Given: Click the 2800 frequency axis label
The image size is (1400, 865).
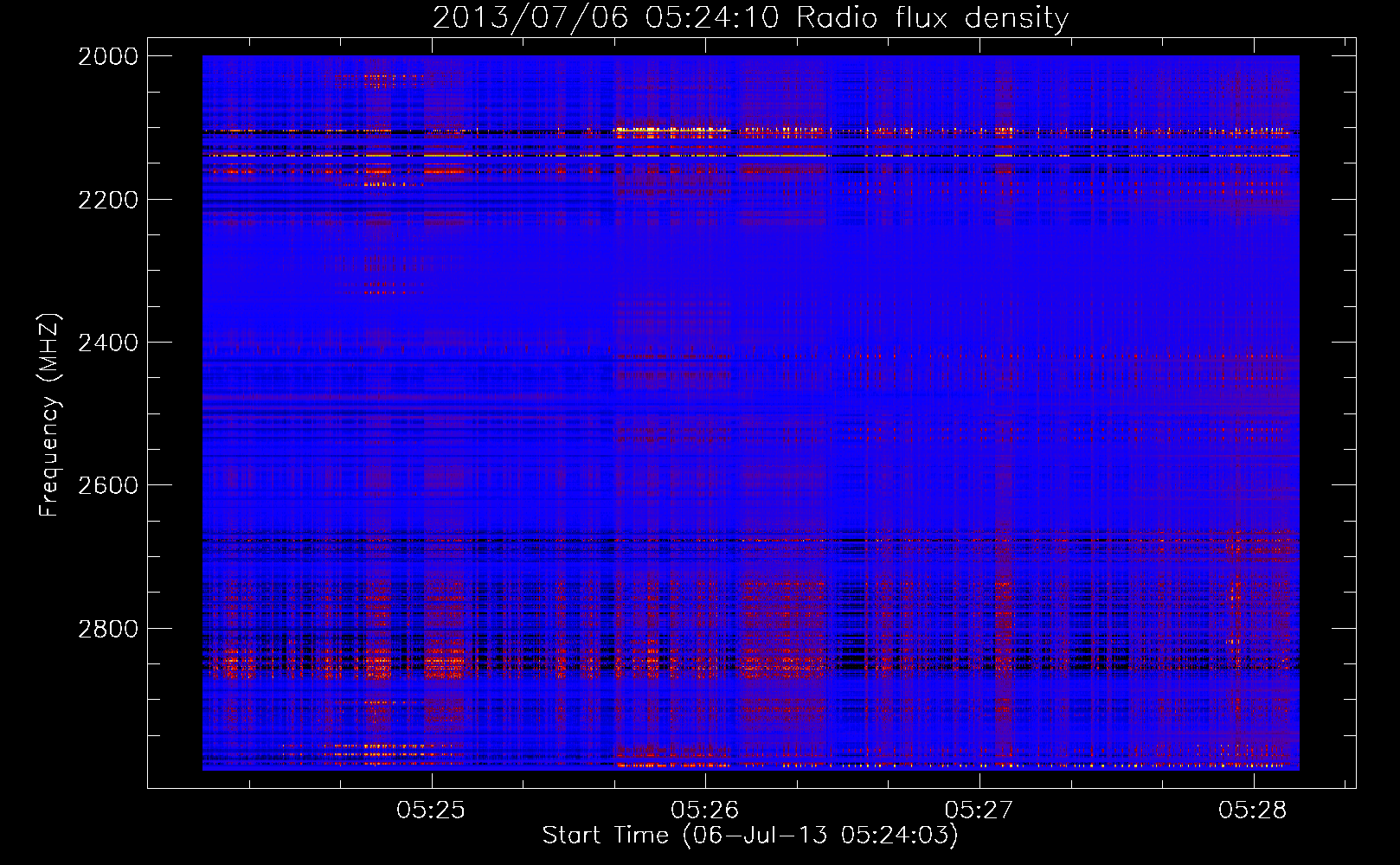Looking at the screenshot, I should (108, 629).
